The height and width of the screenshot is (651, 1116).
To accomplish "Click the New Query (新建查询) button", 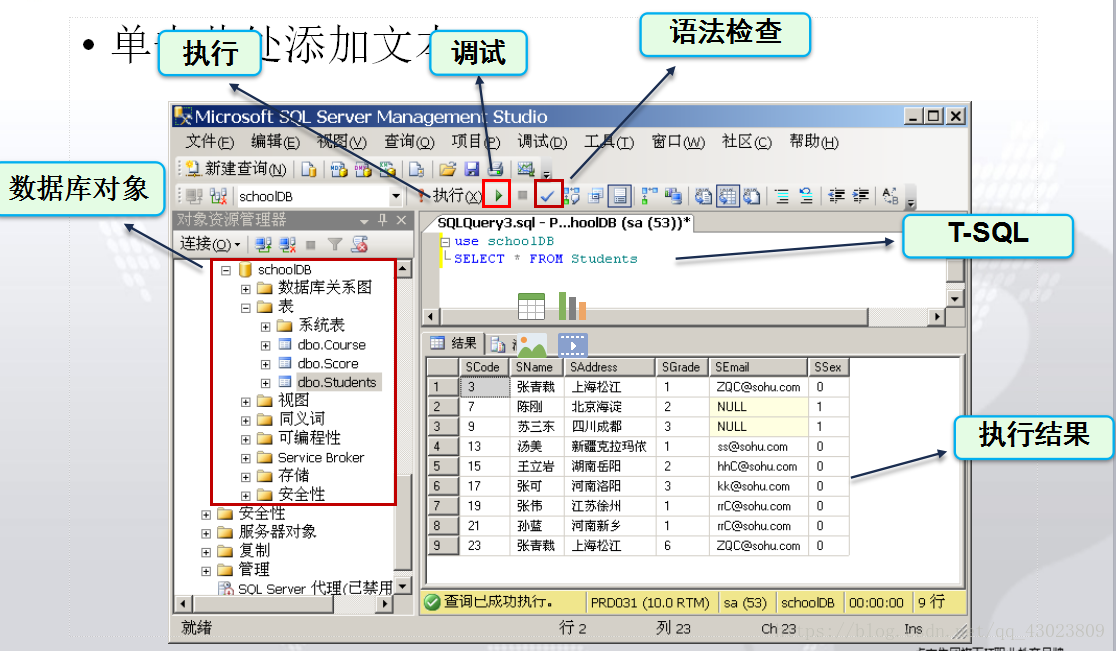I will click(236, 169).
